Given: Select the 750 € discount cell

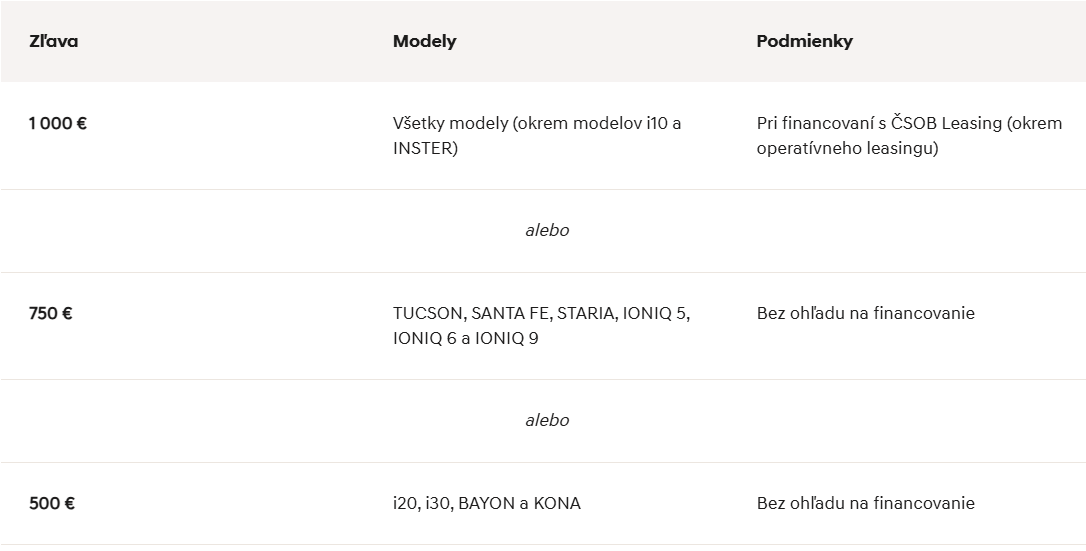Looking at the screenshot, I should click(x=51, y=313).
